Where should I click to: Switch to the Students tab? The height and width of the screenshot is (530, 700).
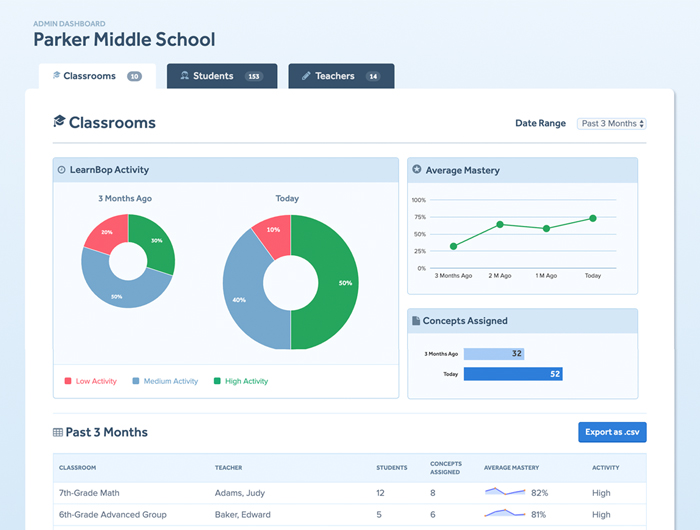(x=222, y=76)
